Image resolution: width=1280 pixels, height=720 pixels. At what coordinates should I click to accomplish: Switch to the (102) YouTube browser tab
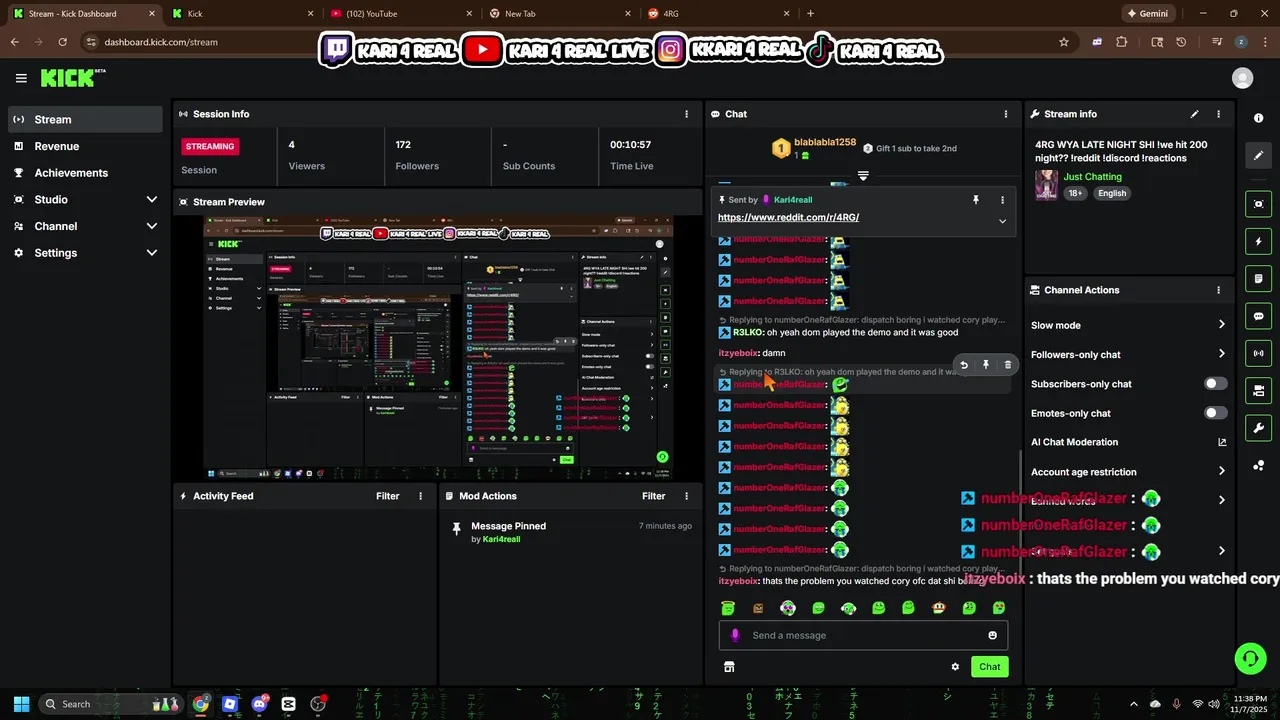400,14
